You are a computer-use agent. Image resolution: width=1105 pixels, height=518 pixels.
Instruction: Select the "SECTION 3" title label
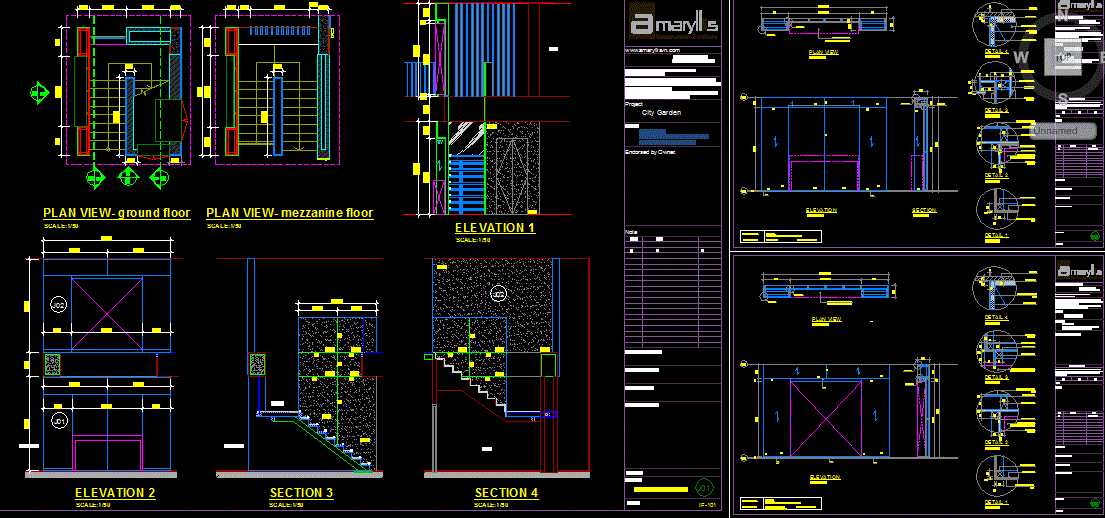coord(301,493)
